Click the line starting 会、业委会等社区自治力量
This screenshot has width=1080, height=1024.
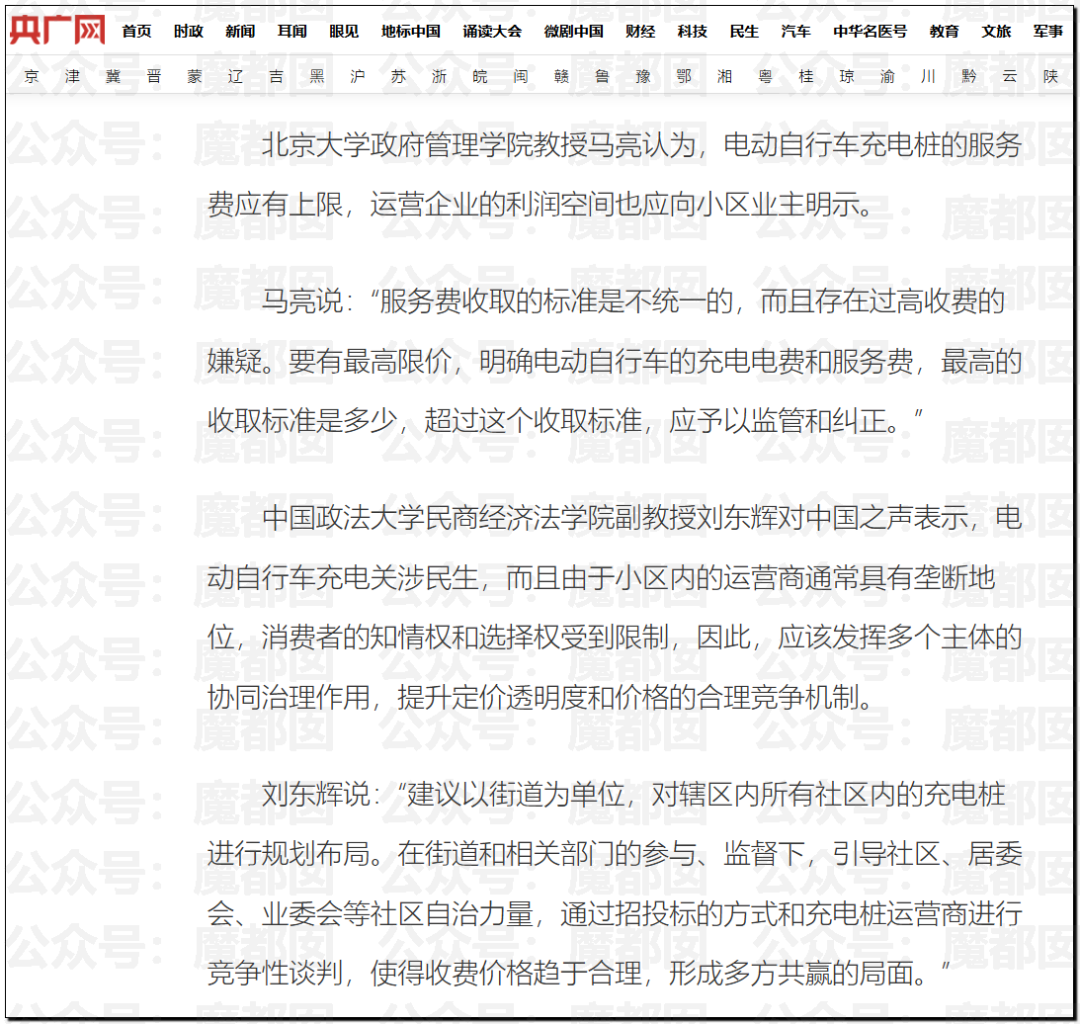[x=614, y=914]
